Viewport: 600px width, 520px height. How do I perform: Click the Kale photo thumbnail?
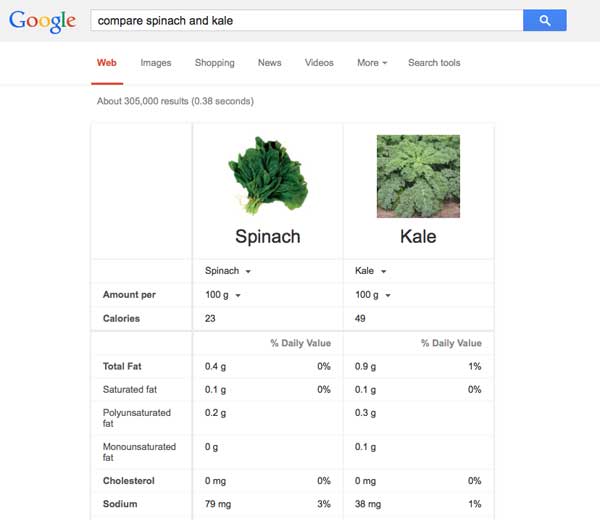pos(418,176)
